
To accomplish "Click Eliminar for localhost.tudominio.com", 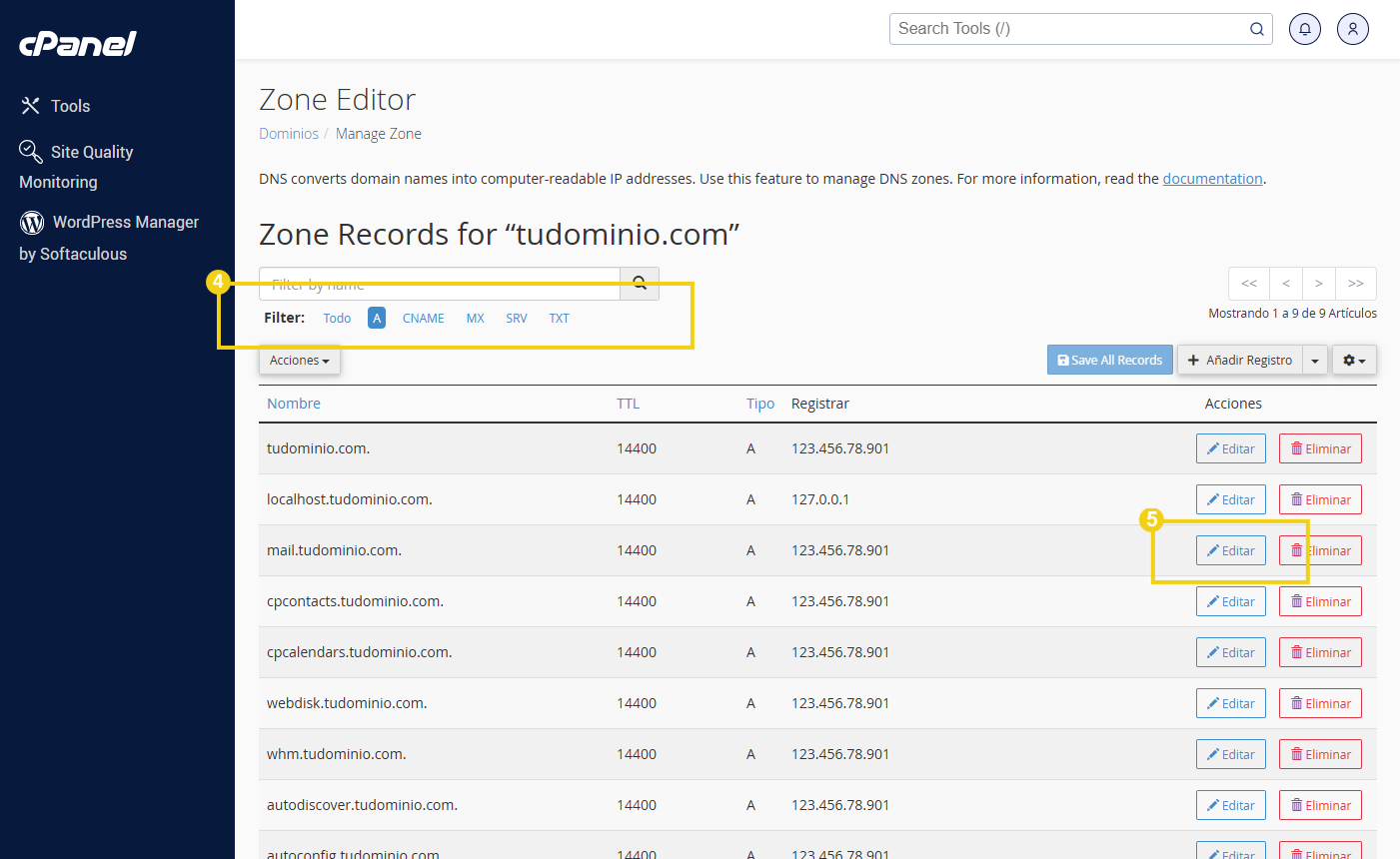I will point(1320,499).
